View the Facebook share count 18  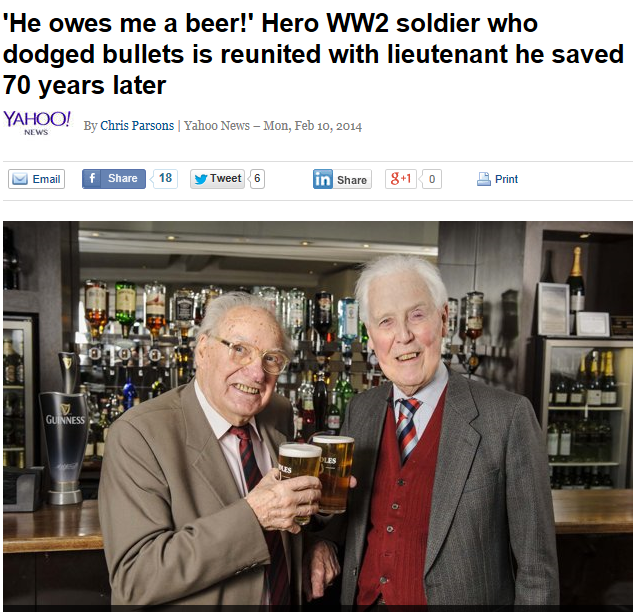(x=165, y=178)
